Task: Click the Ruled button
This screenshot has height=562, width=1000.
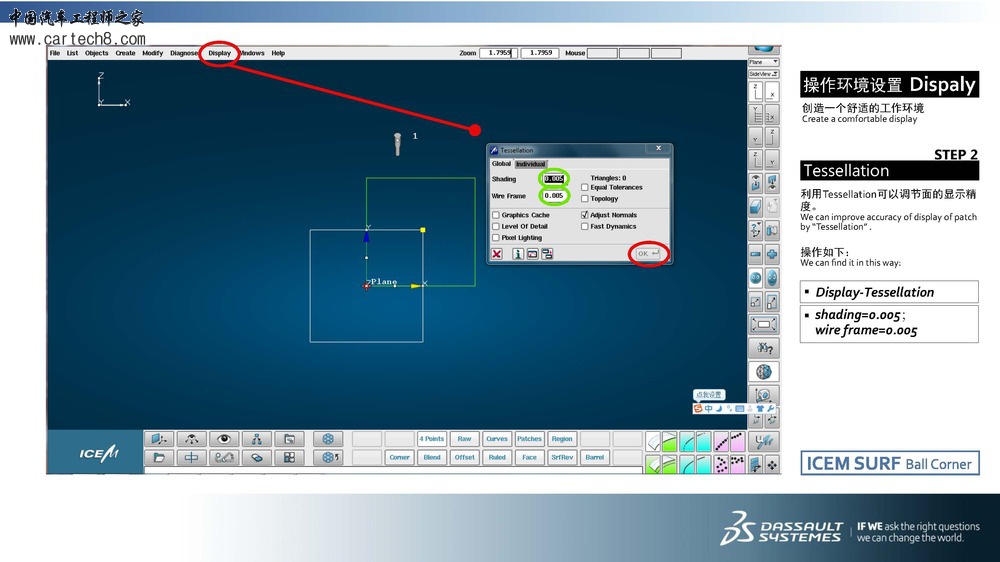Action: 497,457
